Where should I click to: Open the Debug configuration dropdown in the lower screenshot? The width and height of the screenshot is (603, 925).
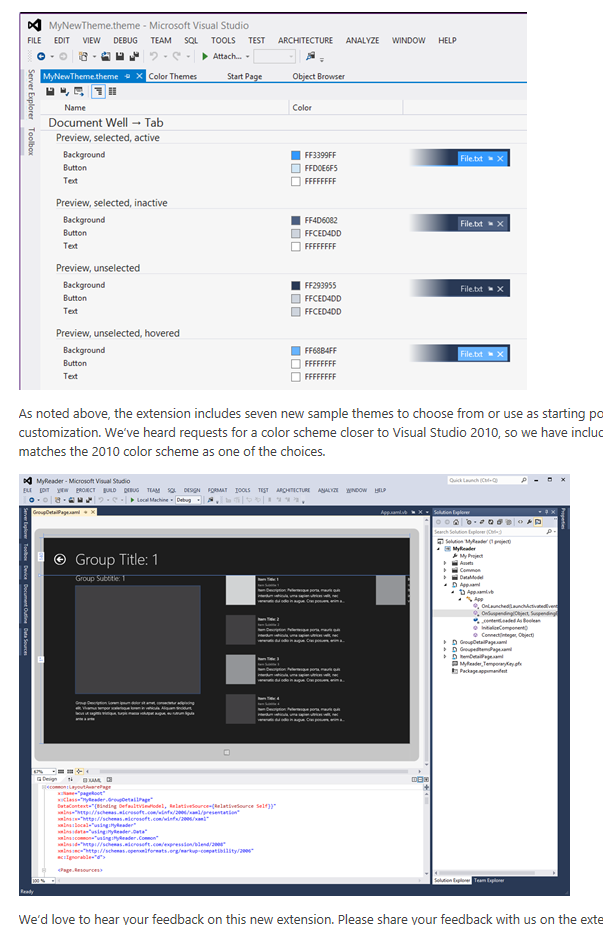click(x=188, y=500)
